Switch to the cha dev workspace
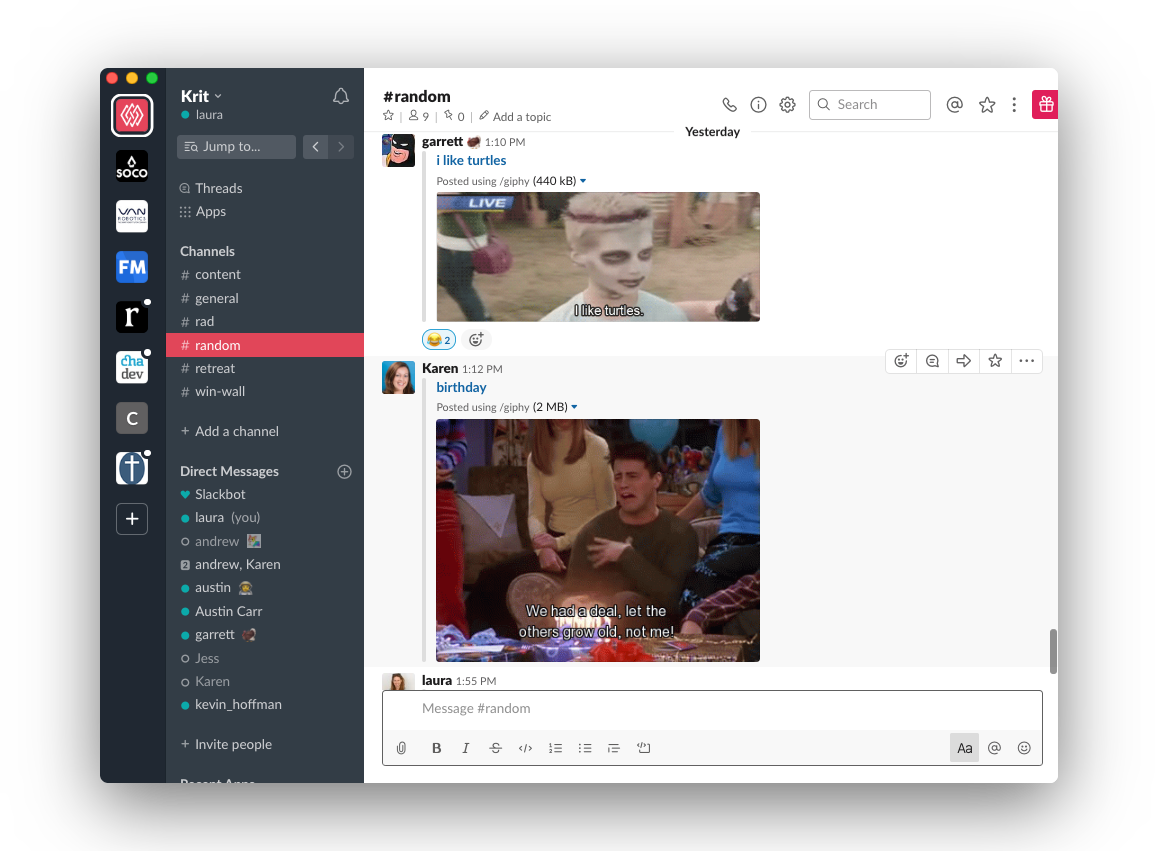This screenshot has width=1158, height=851. (132, 367)
